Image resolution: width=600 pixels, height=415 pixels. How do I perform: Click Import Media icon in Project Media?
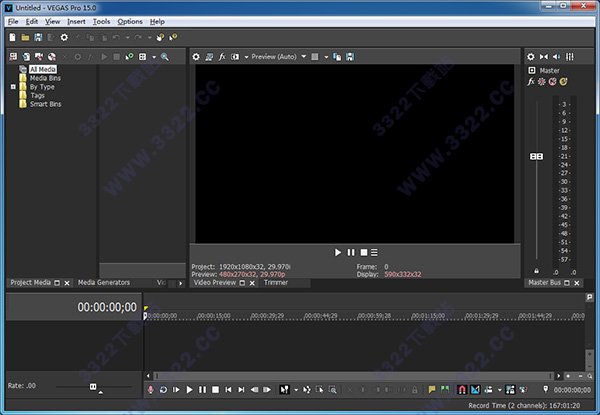tap(12, 57)
